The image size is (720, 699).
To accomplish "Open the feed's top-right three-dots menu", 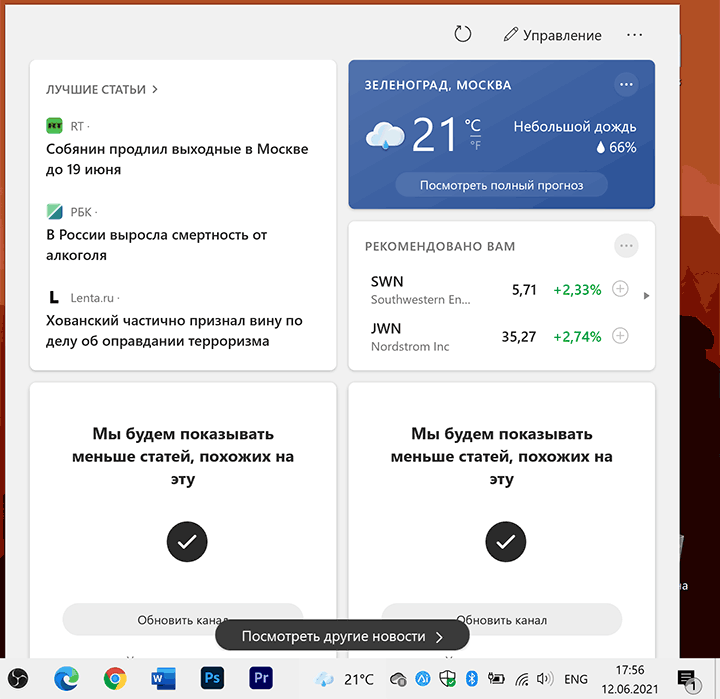I will click(634, 35).
